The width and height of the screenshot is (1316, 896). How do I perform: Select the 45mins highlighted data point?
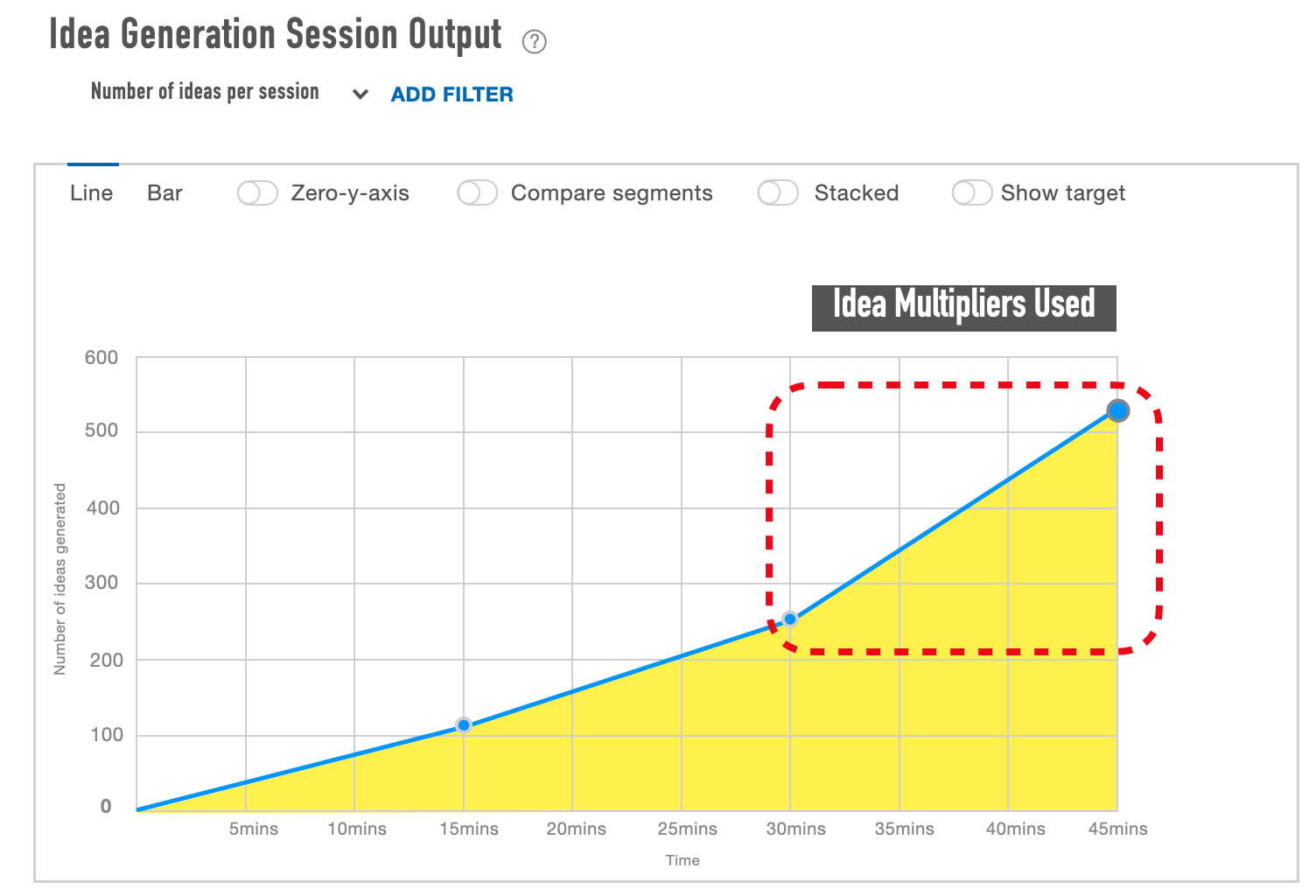(1117, 410)
